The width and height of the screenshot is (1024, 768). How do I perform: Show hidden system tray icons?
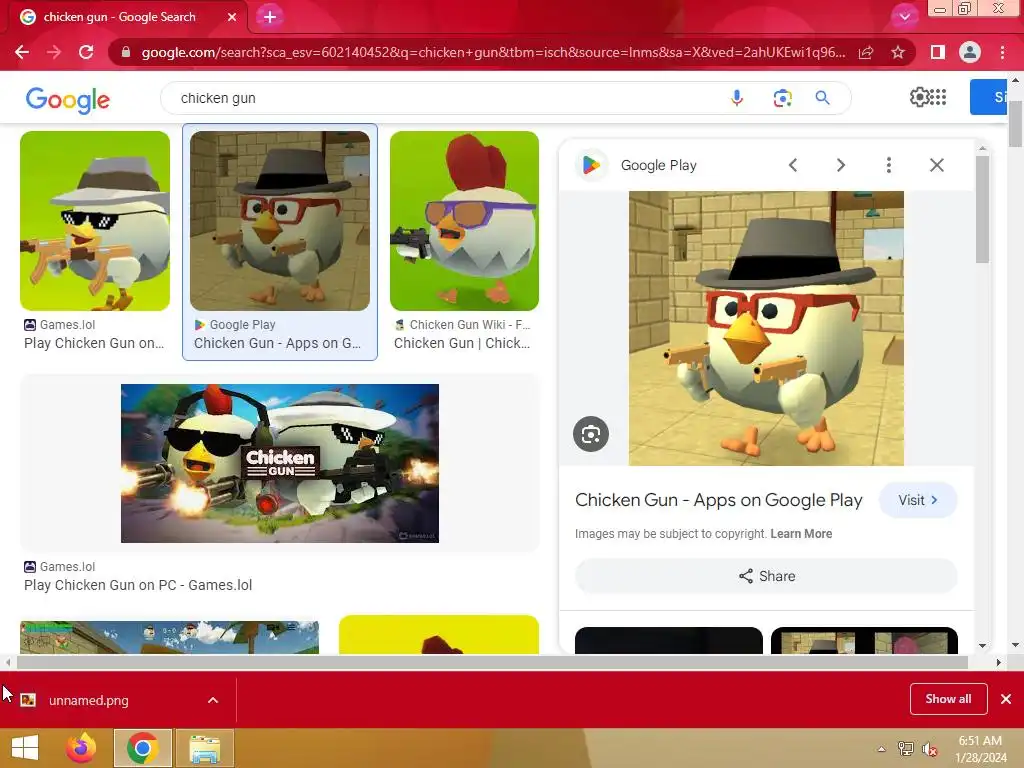882,749
